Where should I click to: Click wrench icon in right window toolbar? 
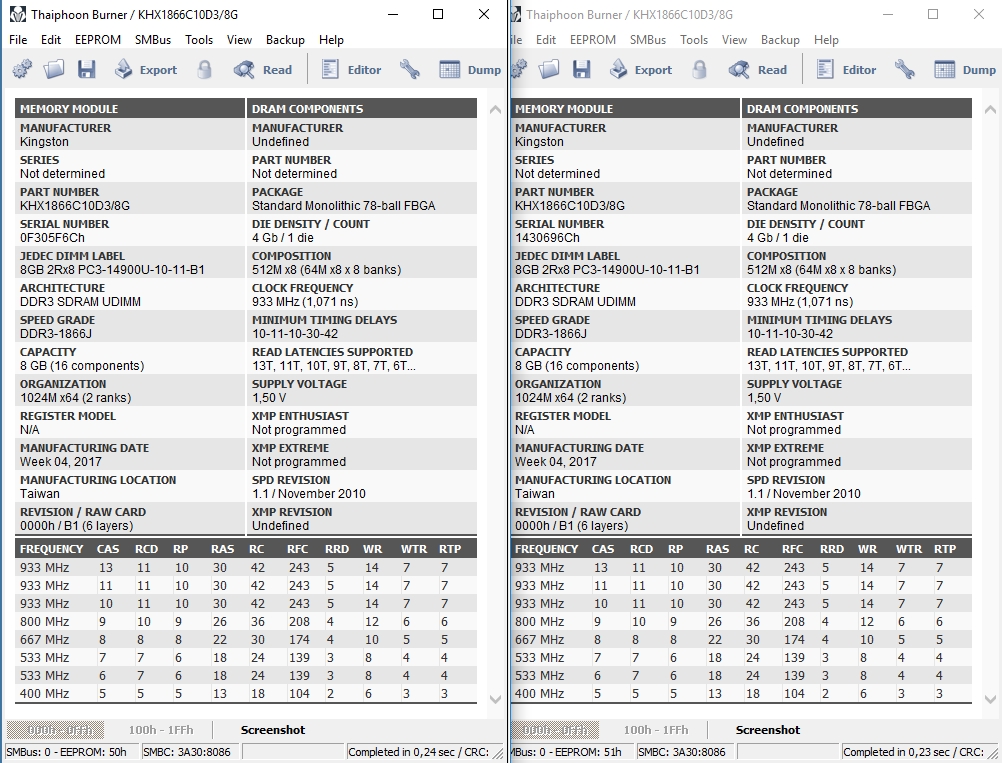click(905, 69)
